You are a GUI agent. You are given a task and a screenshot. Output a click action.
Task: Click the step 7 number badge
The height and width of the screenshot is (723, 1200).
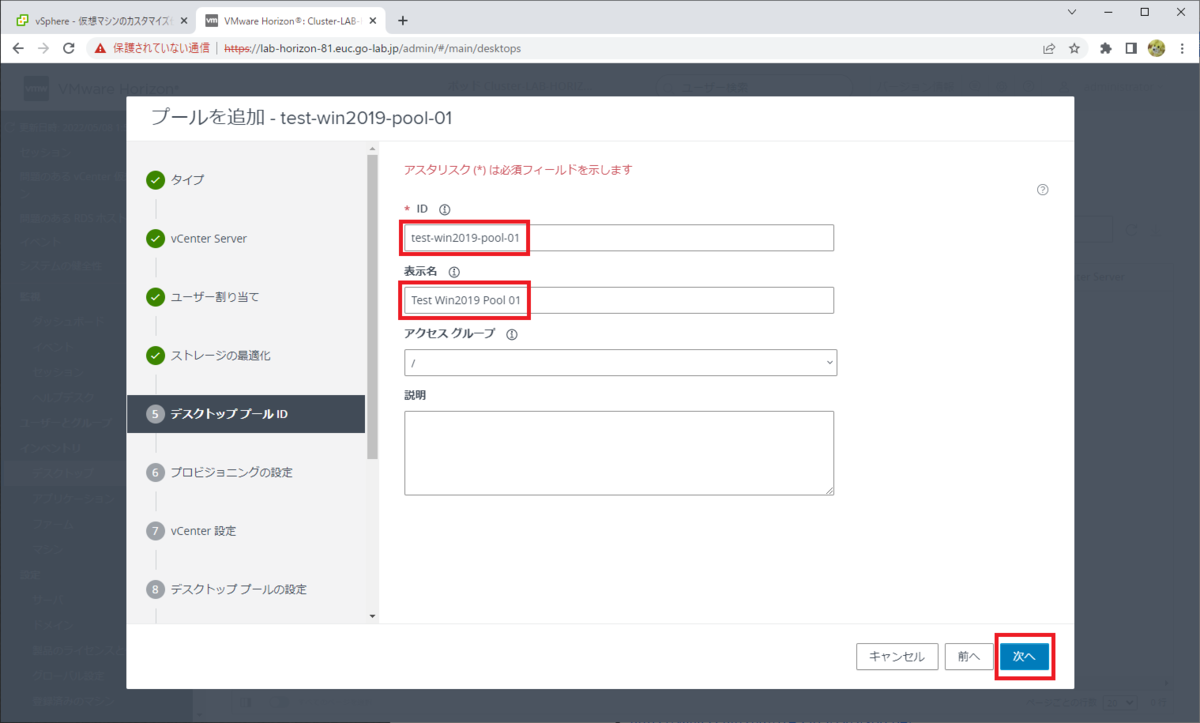coord(155,531)
